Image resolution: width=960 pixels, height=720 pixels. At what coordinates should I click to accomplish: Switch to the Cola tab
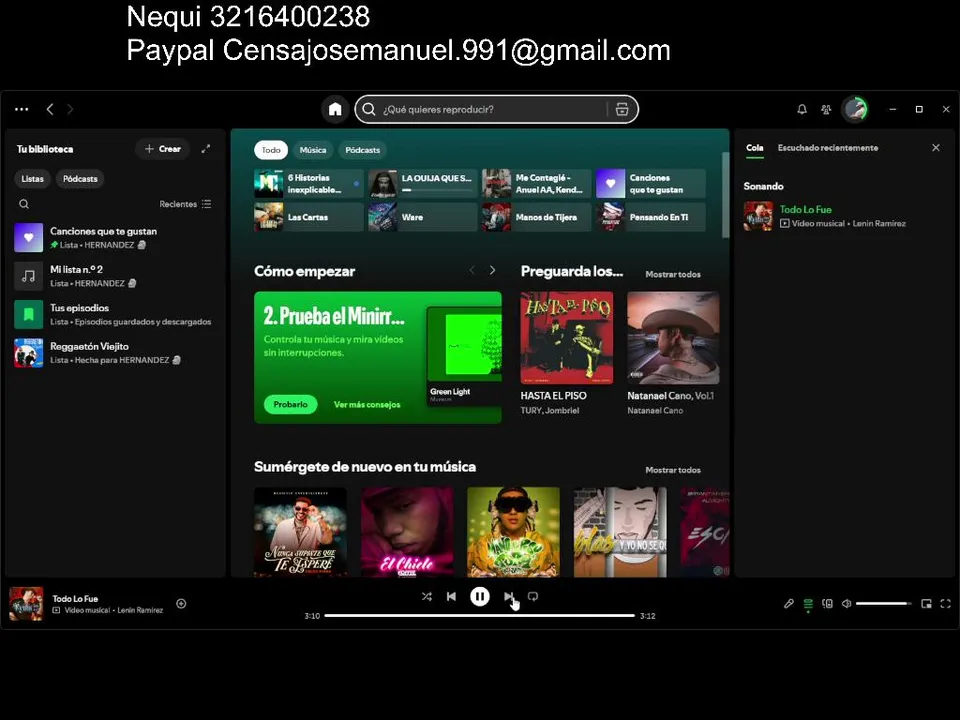click(x=754, y=148)
